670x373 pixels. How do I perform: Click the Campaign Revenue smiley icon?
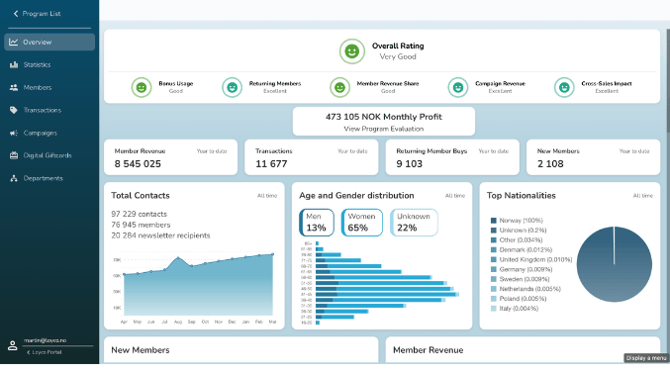point(458,88)
